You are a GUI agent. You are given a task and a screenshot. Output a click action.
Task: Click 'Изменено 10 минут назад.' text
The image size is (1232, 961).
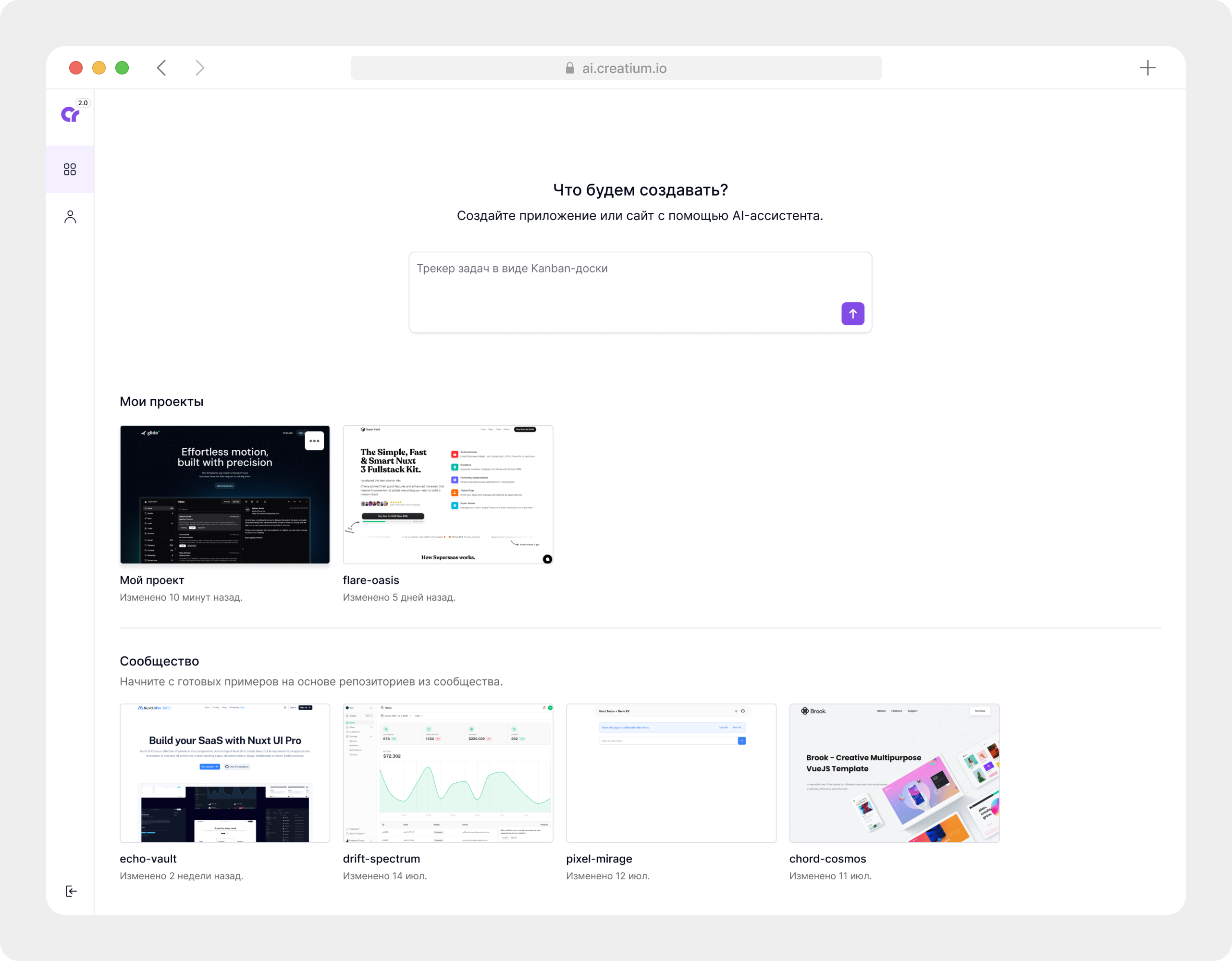pyautogui.click(x=181, y=597)
